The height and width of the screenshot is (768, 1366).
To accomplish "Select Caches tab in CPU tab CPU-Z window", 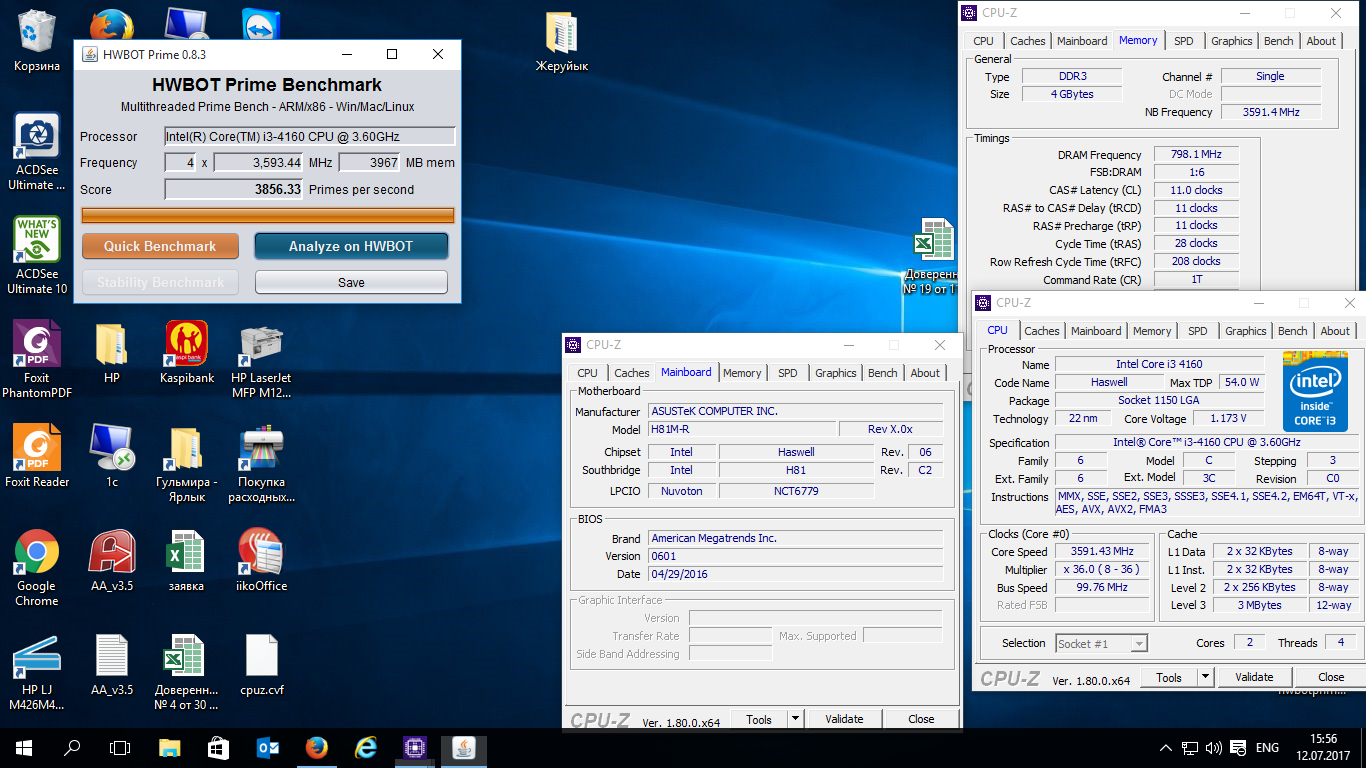I will (1041, 331).
